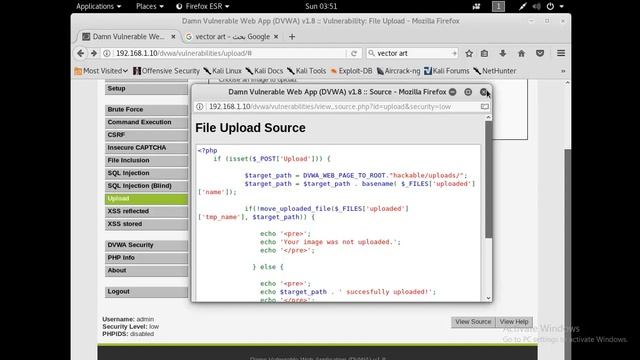Open the system volume icon

(537, 6)
